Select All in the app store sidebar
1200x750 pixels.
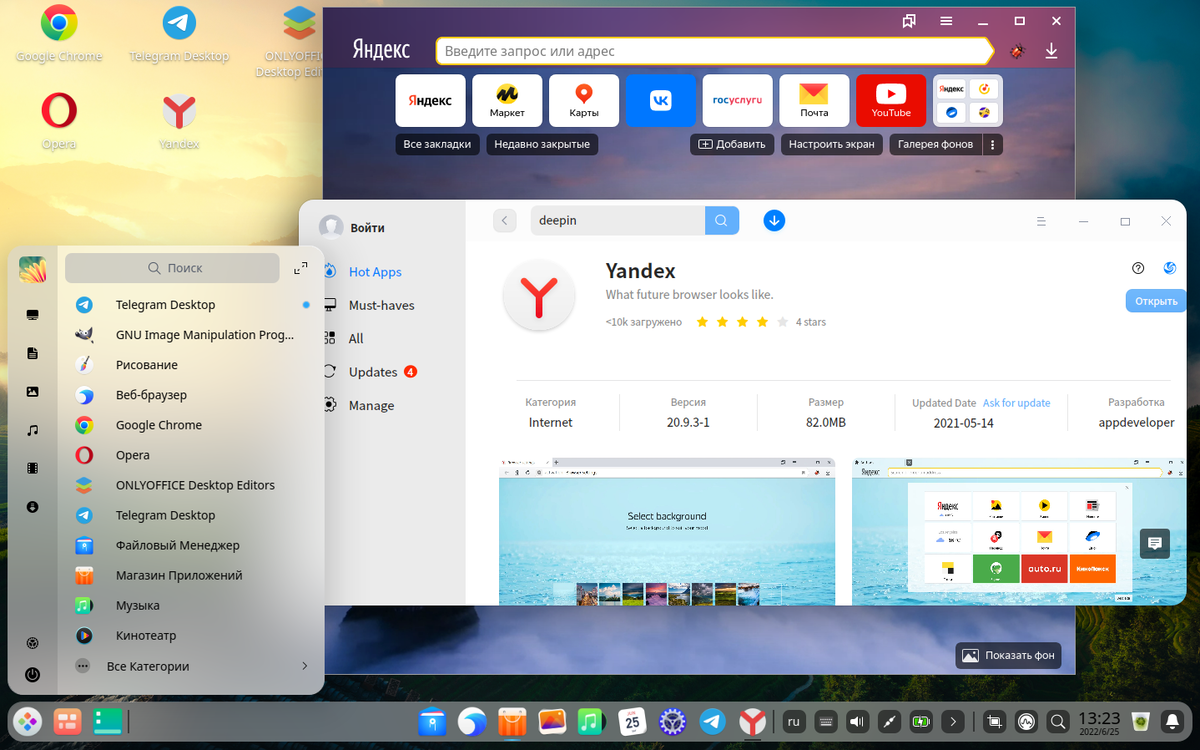355,338
